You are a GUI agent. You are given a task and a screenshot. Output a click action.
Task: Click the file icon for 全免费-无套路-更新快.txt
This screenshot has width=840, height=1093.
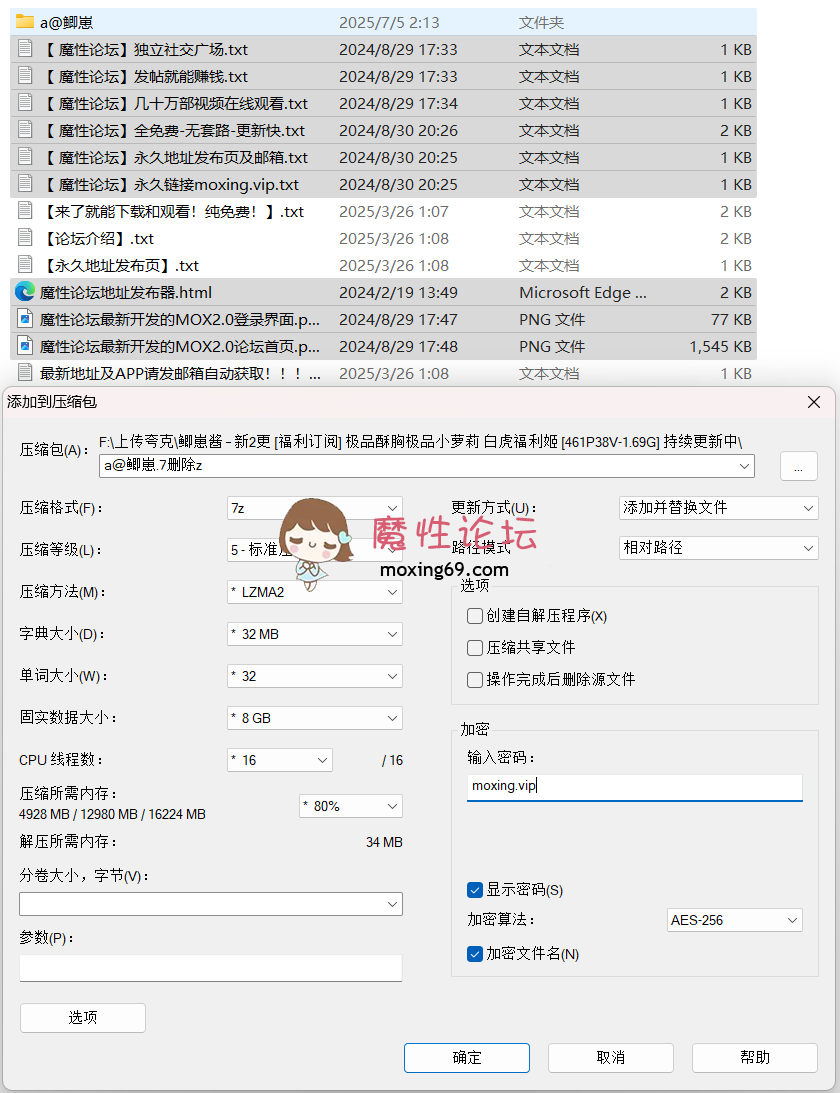point(25,130)
